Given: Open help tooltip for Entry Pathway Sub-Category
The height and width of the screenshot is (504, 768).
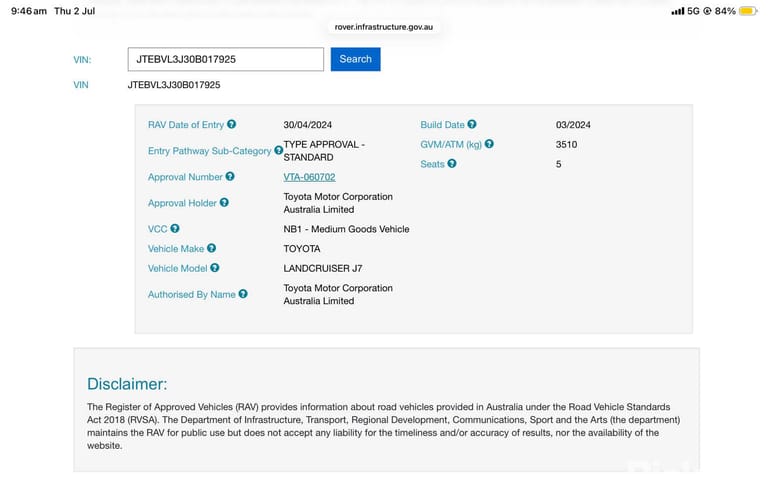Looking at the screenshot, I should click(x=278, y=150).
